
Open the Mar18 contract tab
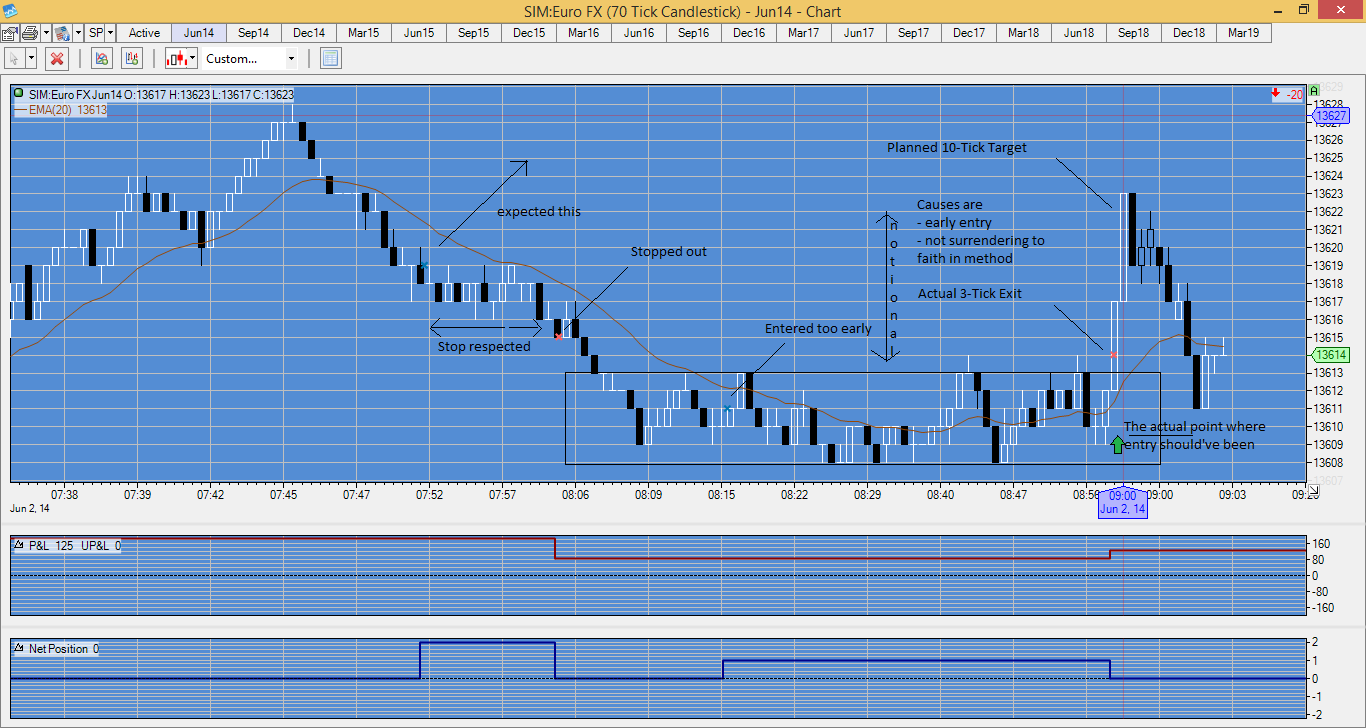click(1024, 33)
